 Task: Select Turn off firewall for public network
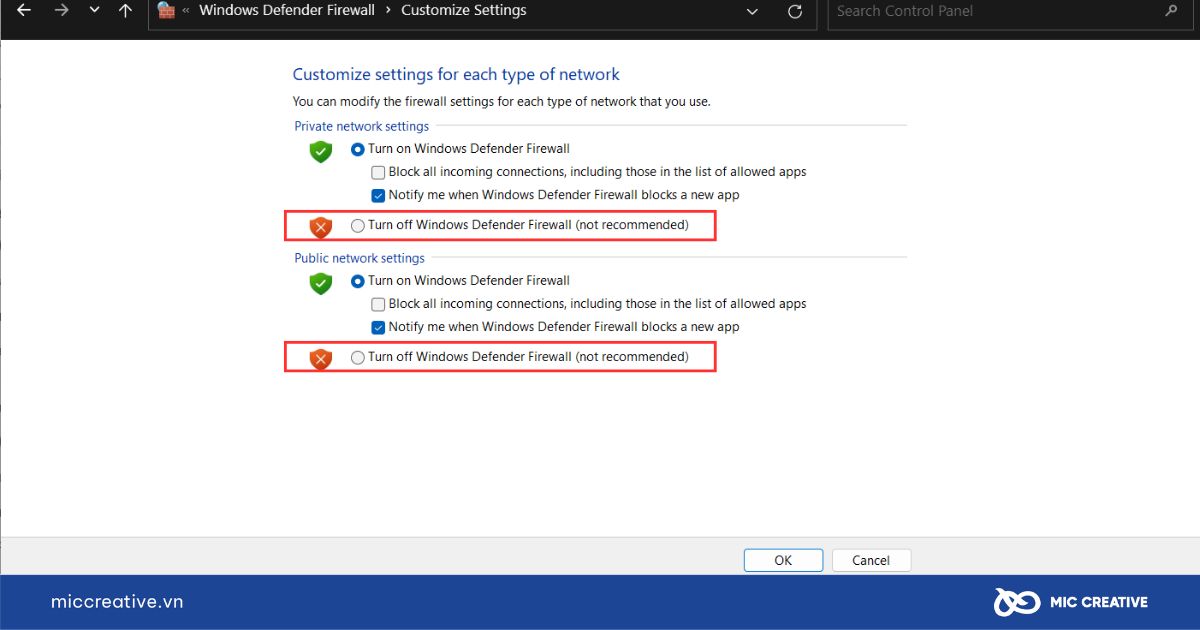click(358, 358)
